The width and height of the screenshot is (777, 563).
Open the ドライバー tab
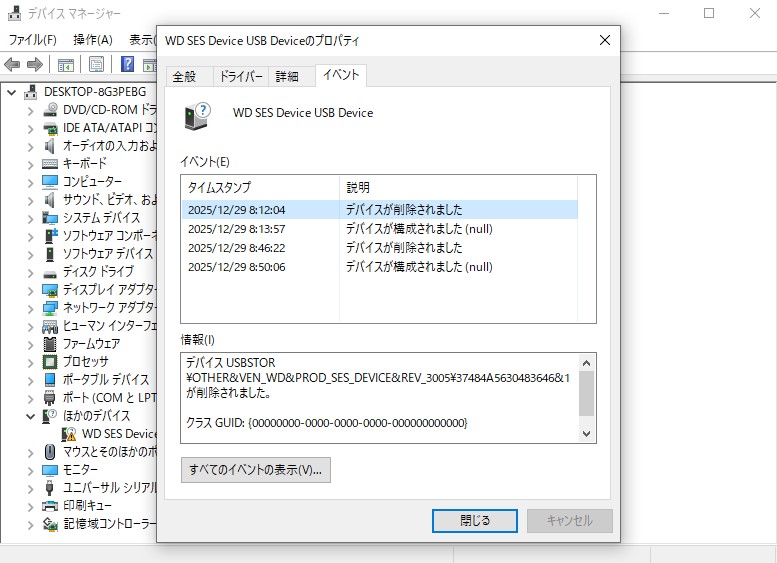(241, 77)
